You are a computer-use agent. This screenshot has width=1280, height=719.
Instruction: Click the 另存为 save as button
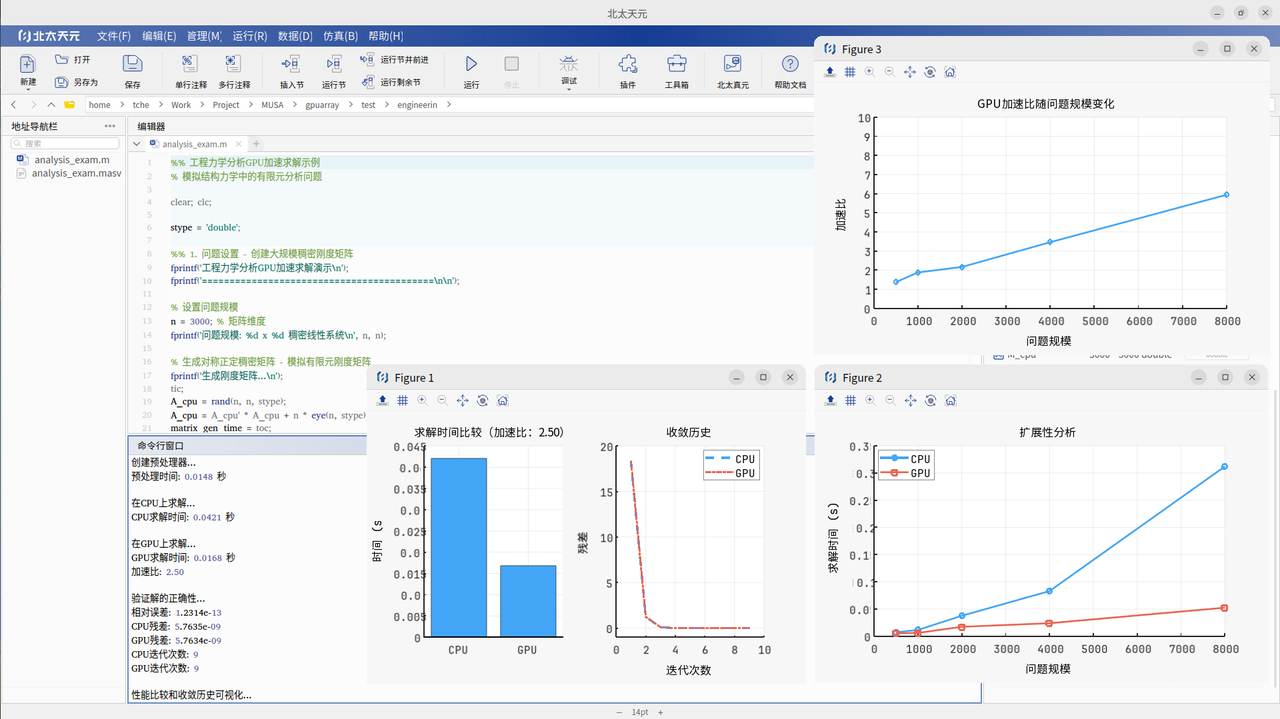click(78, 82)
